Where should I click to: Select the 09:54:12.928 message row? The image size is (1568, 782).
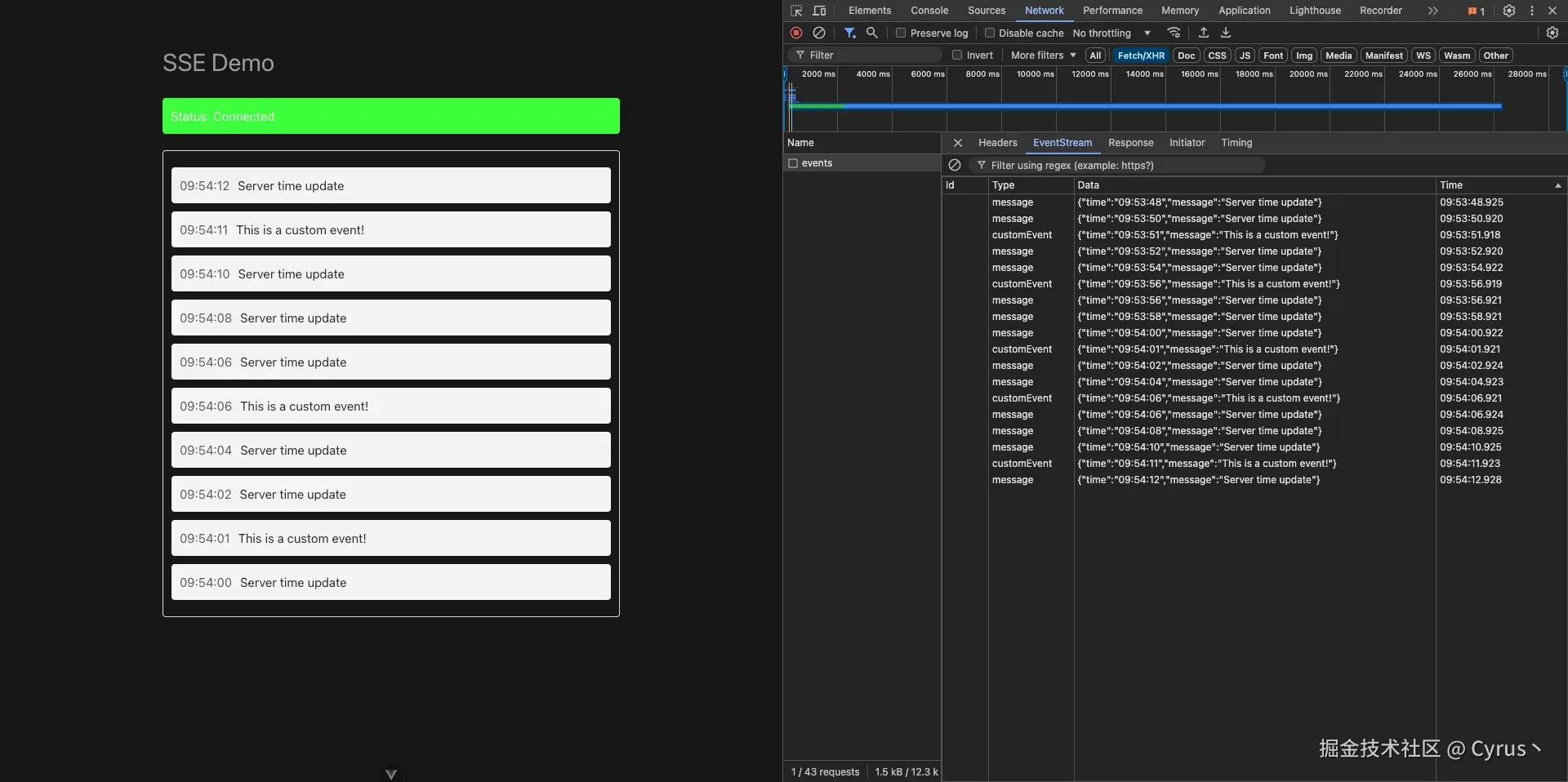coord(1254,480)
